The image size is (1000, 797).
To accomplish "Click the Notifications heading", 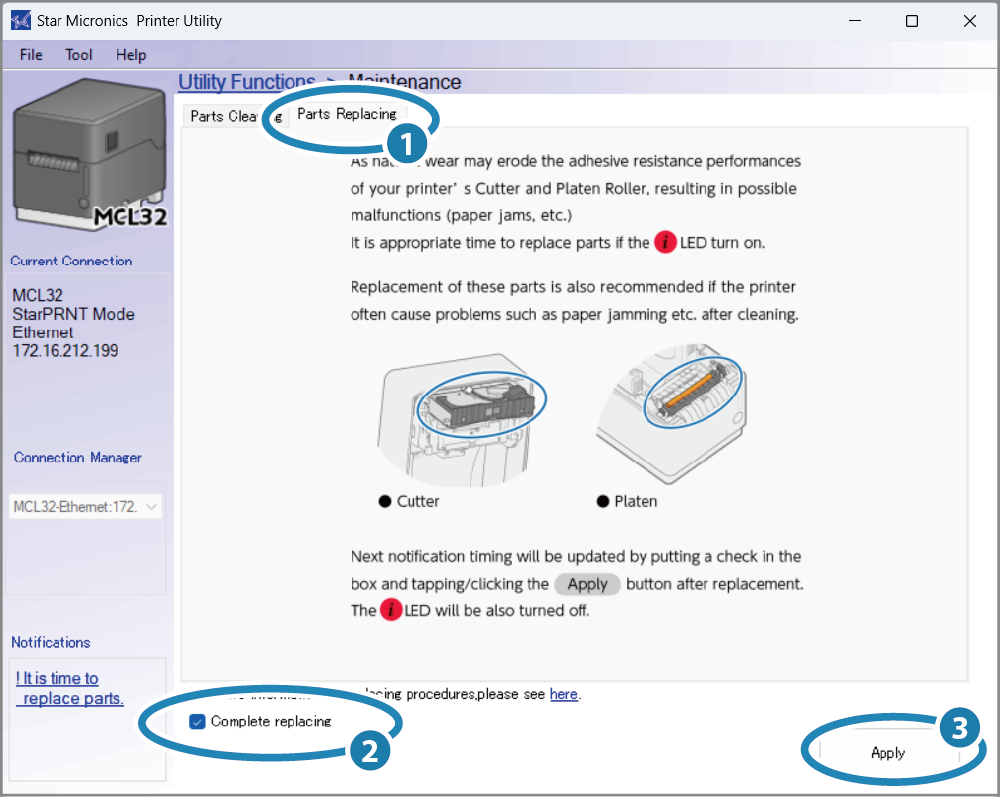I will click(51, 642).
